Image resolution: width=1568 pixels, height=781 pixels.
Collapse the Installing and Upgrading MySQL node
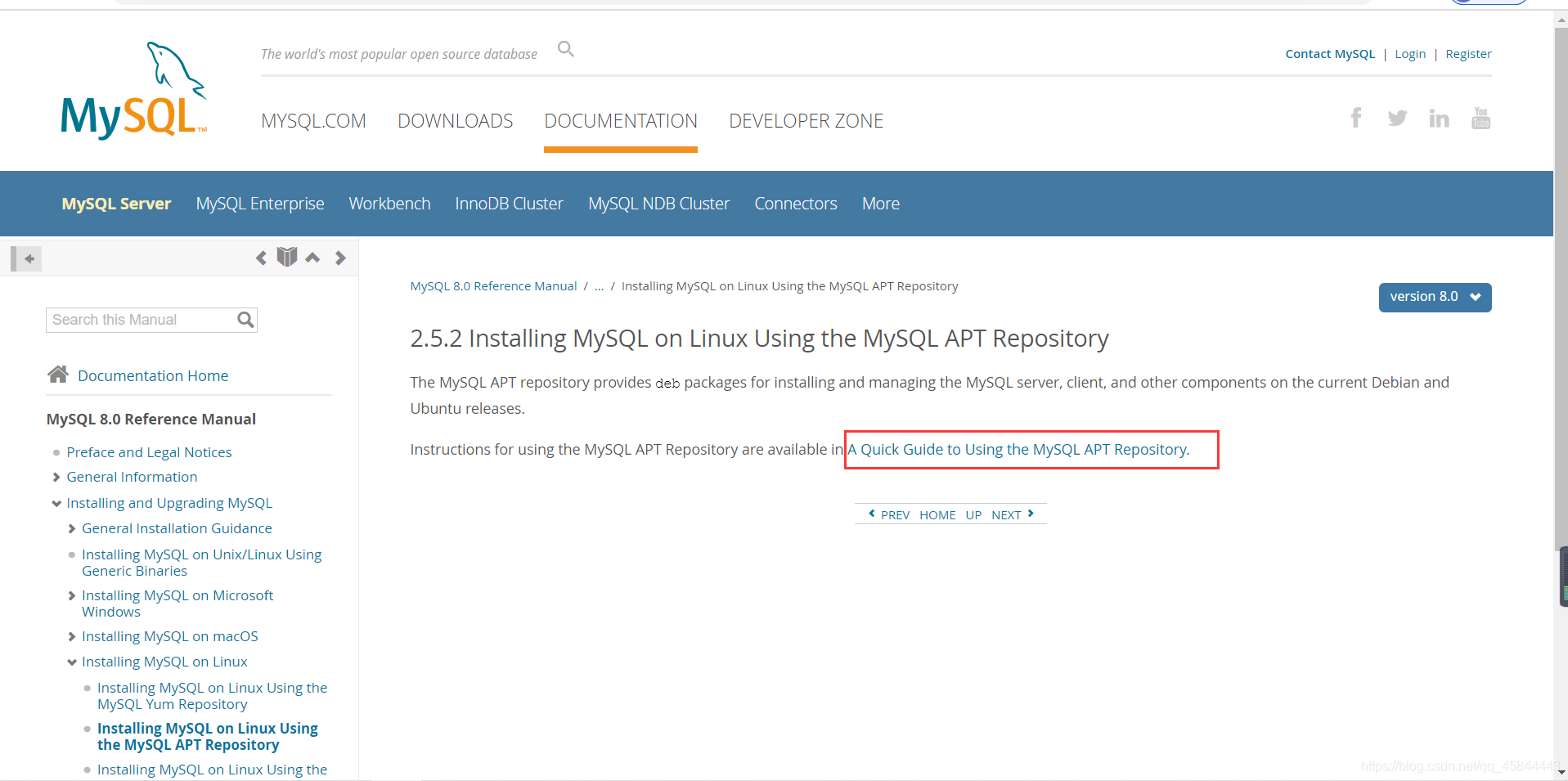coord(56,503)
